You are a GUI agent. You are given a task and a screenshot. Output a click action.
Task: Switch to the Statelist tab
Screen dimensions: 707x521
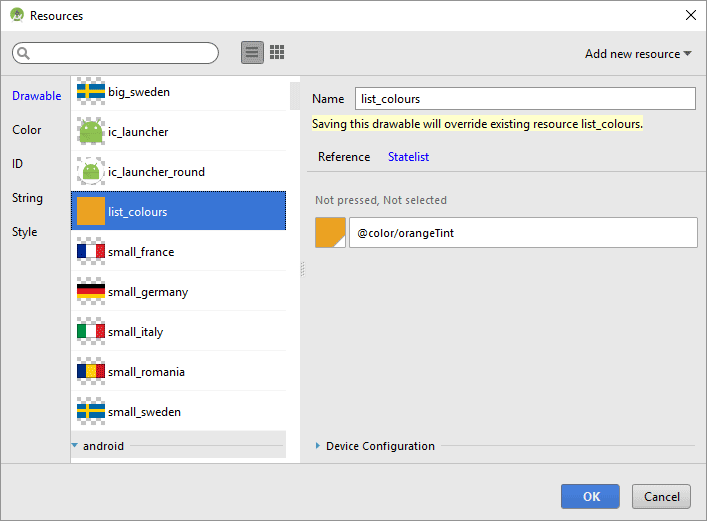coord(408,157)
